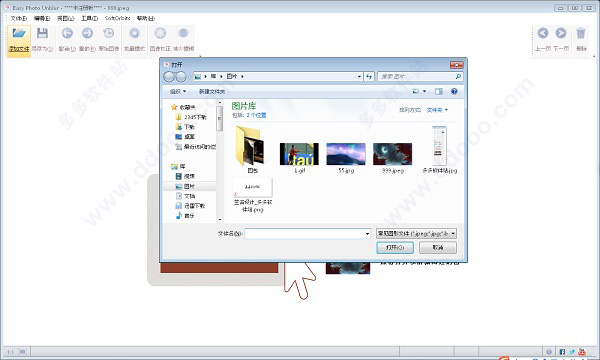600x360 pixels.
Task: Toggle the preview pane icon in dialog
Action: [x=439, y=91]
